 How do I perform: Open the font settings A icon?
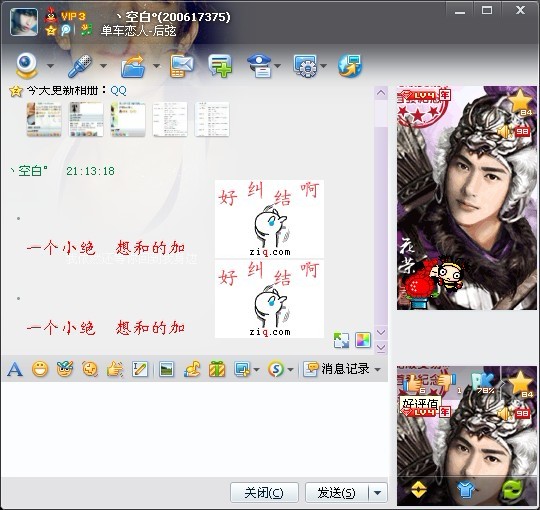click(x=15, y=370)
